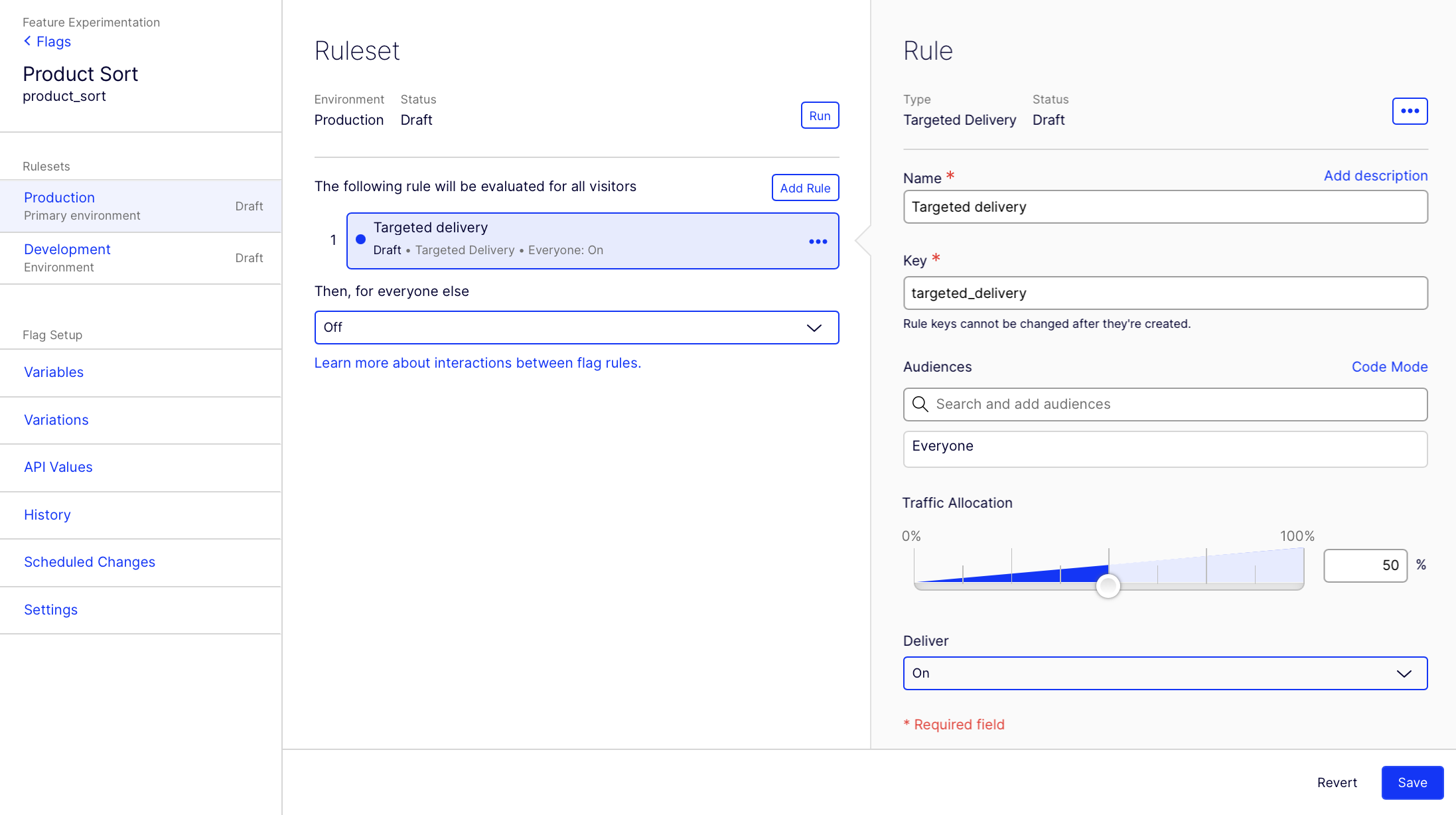Select the Variables menu item
Image resolution: width=1456 pixels, height=815 pixels.
[x=53, y=371]
